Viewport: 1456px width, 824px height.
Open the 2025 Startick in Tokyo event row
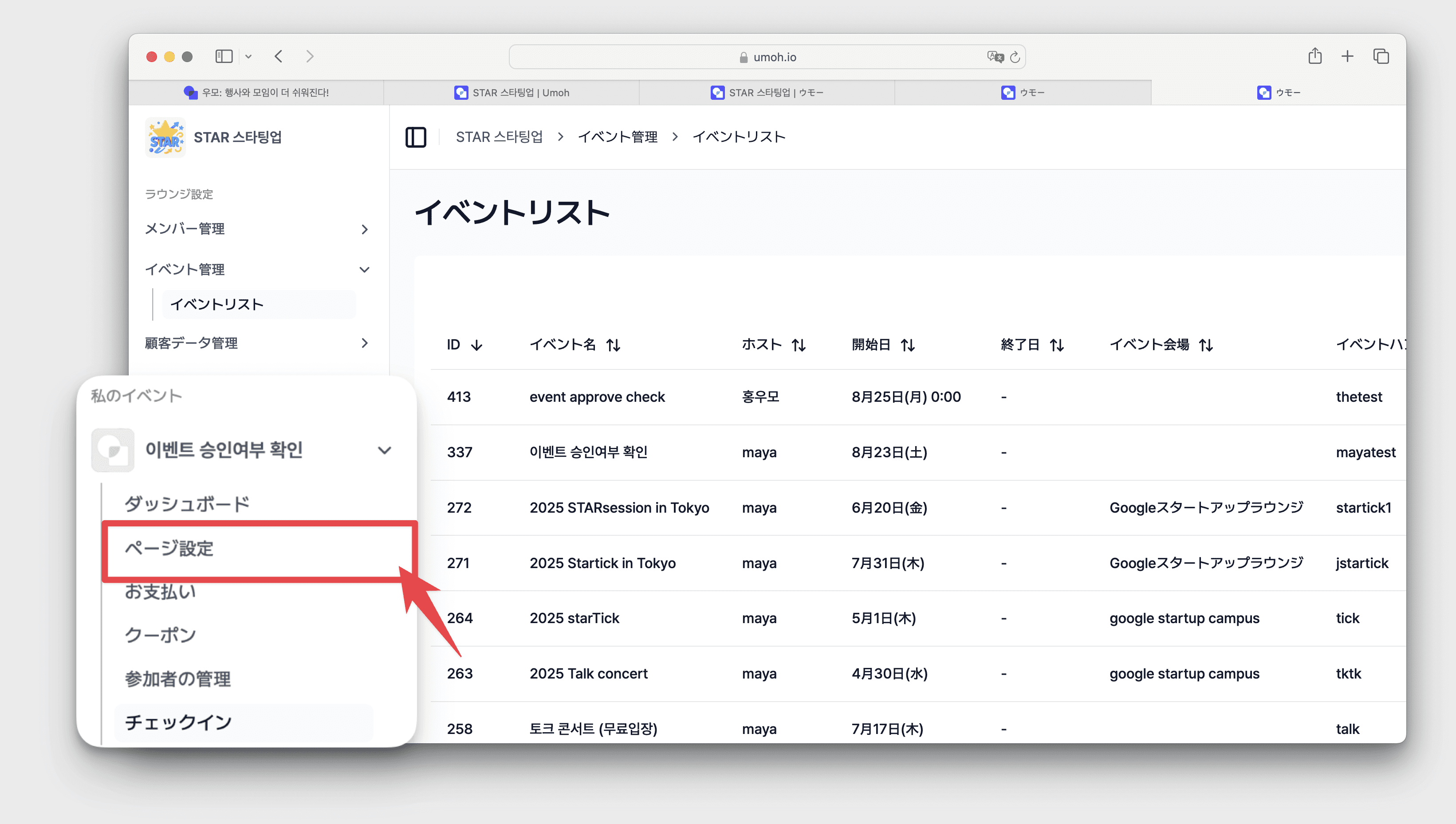point(602,563)
